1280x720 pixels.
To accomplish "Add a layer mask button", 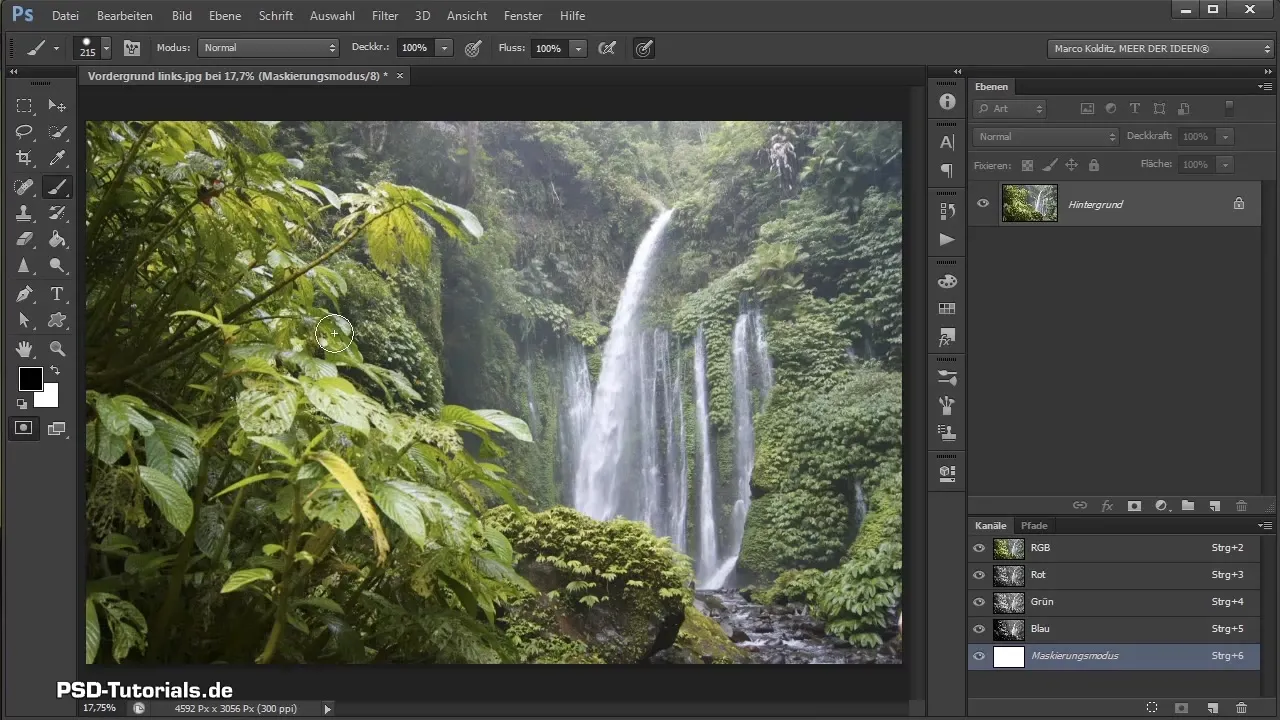I will [1134, 506].
